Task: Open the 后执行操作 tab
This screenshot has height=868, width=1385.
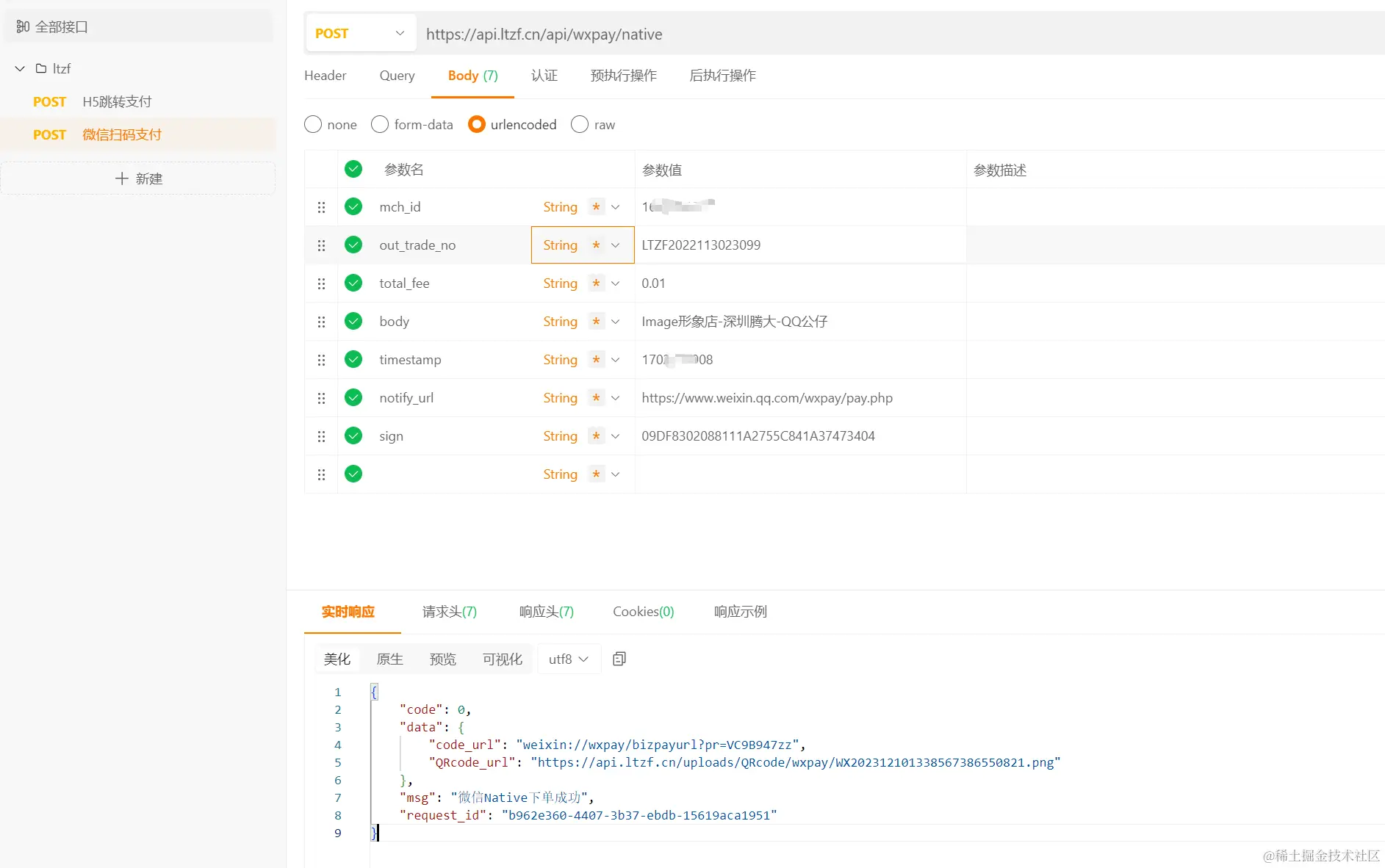Action: (x=722, y=76)
